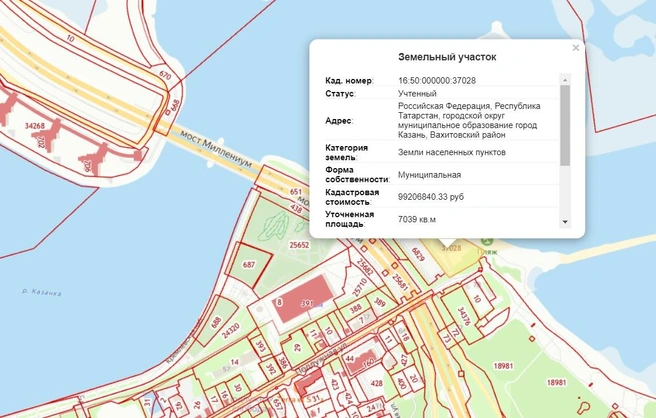This screenshot has width=656, height=418.
Task: Click the green beach Пляж icon
Action: click(486, 242)
